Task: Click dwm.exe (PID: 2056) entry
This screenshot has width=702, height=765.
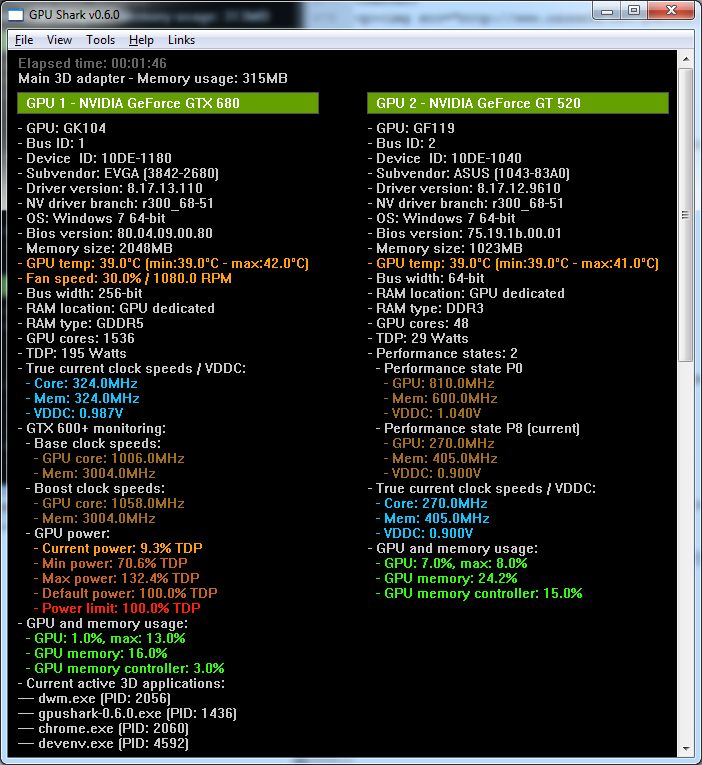Action: pyautogui.click(x=95, y=699)
